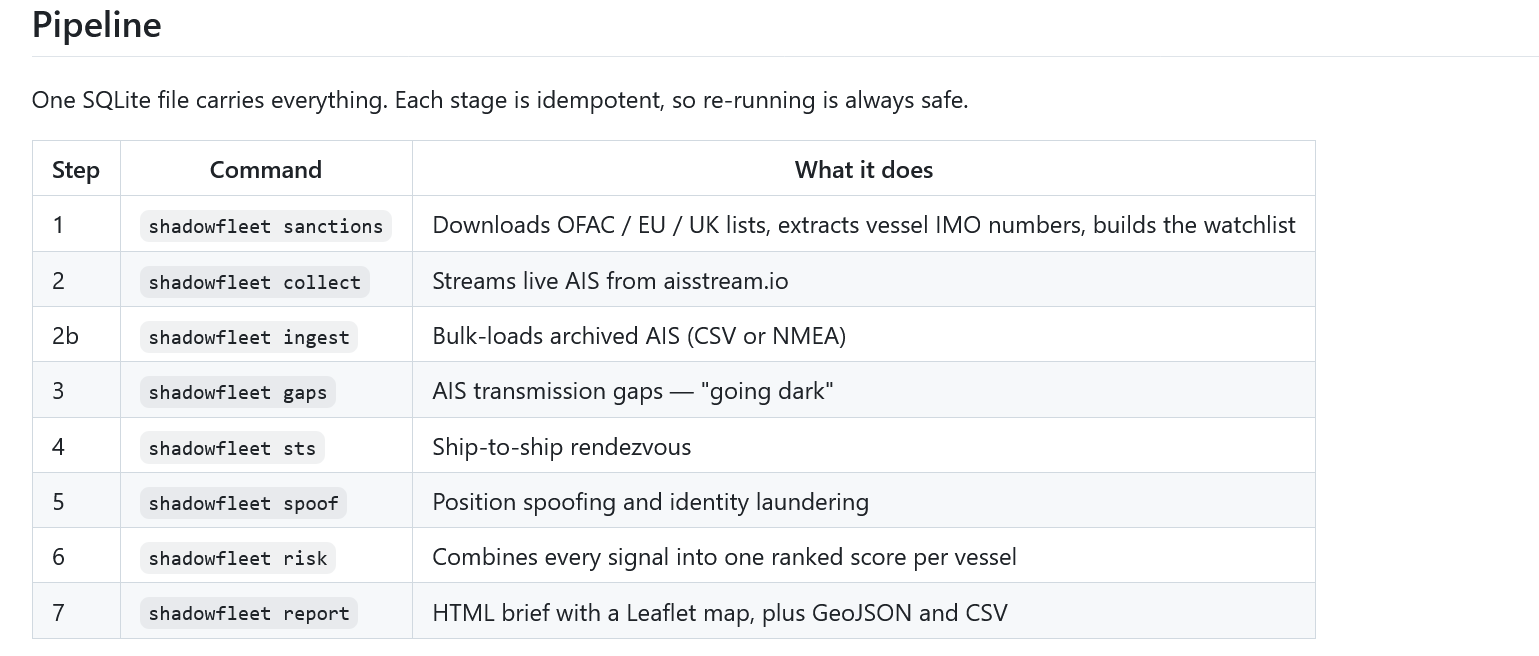This screenshot has width=1539, height=656.
Task: Click the What it does column header
Action: point(864,170)
